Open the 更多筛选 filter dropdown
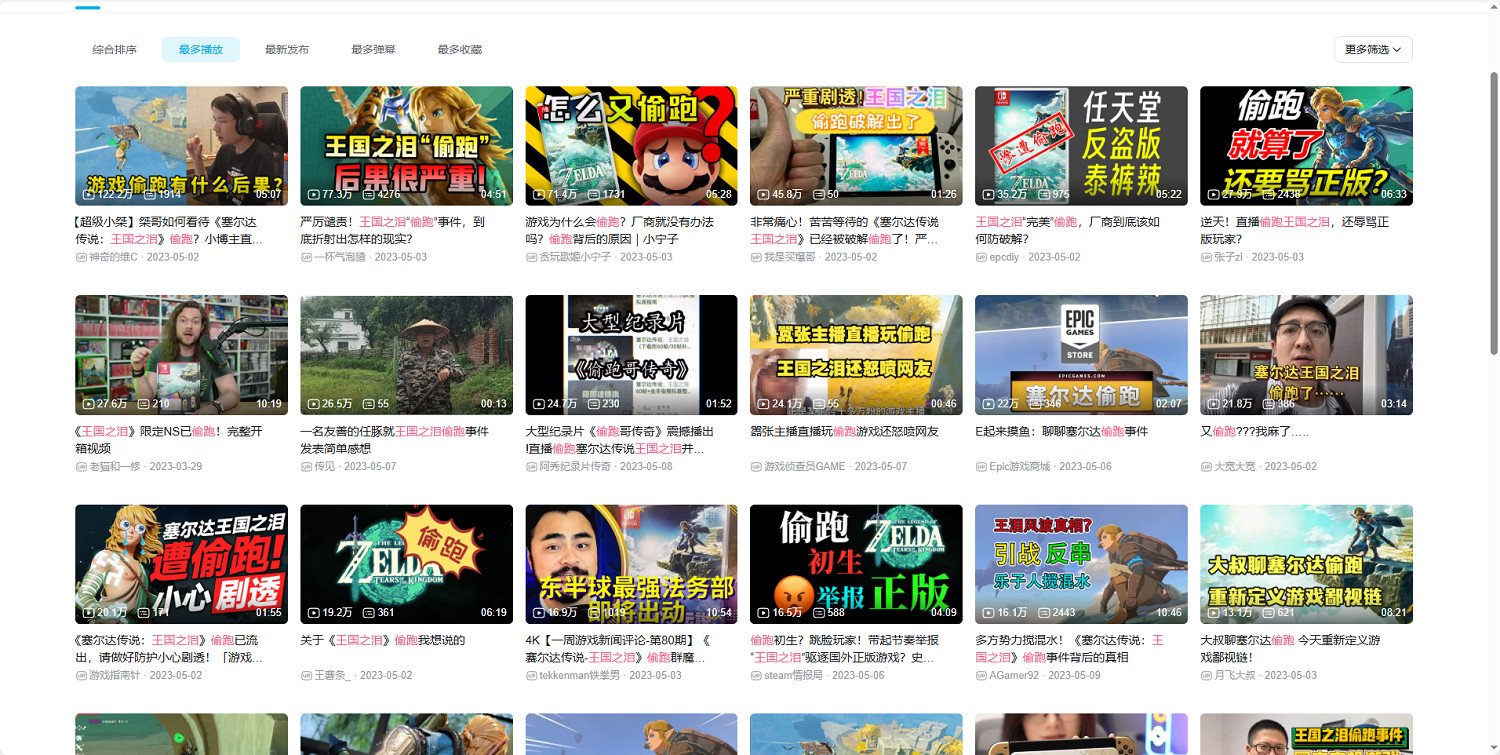The image size is (1500, 755). pyautogui.click(x=1374, y=48)
